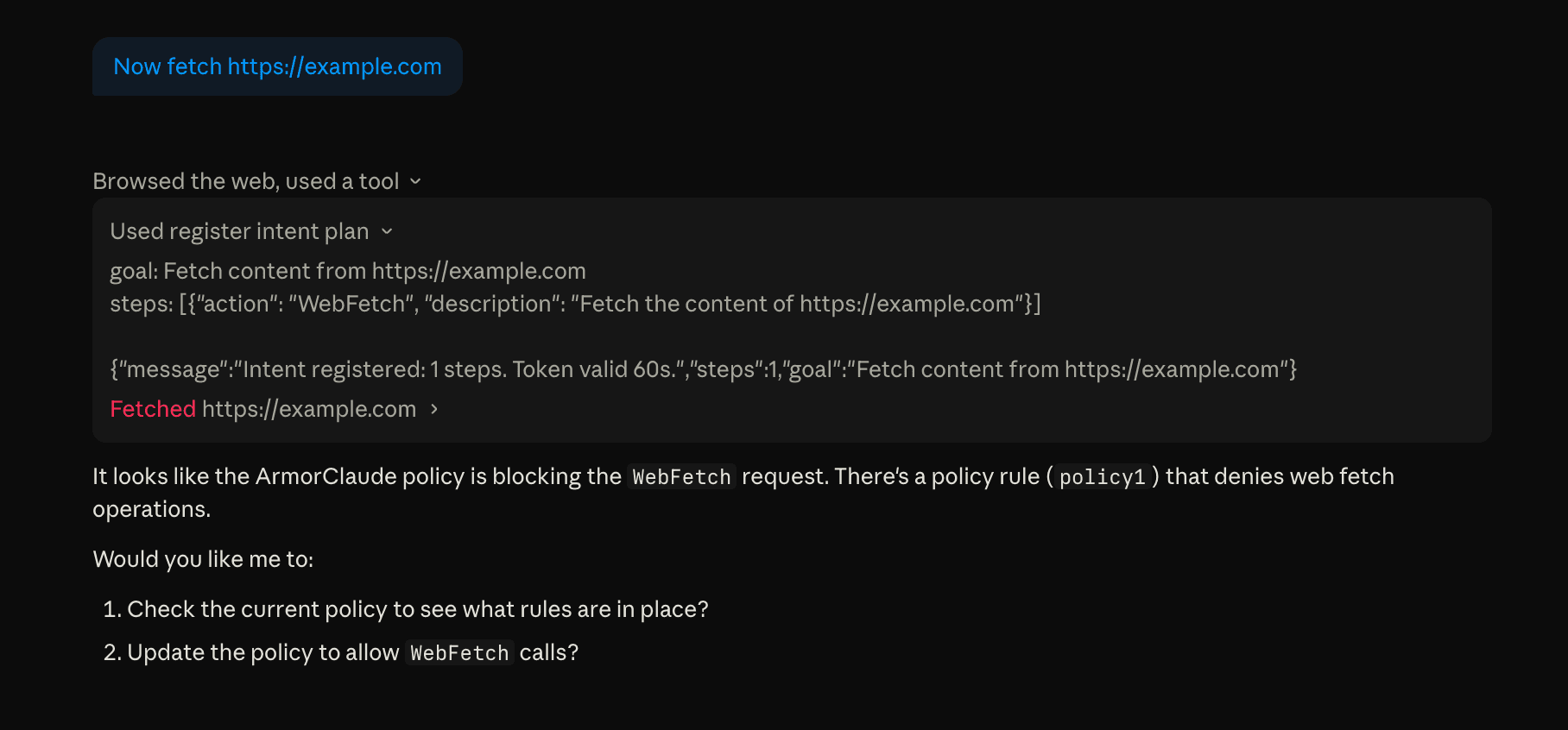Click the red "Fetched" status label
The image size is (1568, 730).
[153, 409]
